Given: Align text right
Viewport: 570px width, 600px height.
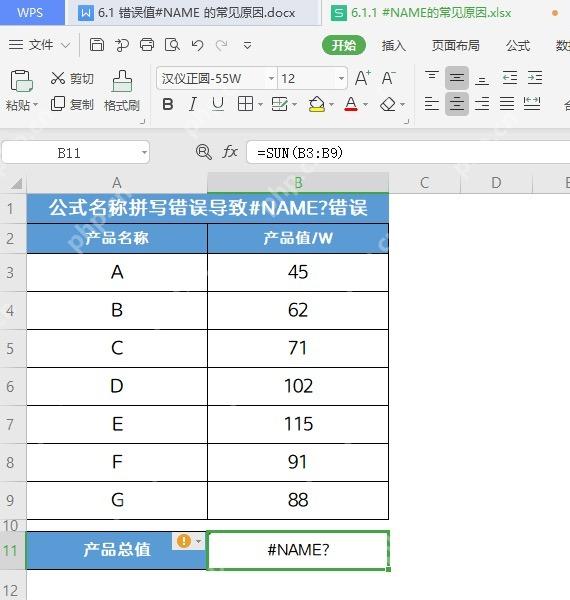Looking at the screenshot, I should tap(482, 104).
